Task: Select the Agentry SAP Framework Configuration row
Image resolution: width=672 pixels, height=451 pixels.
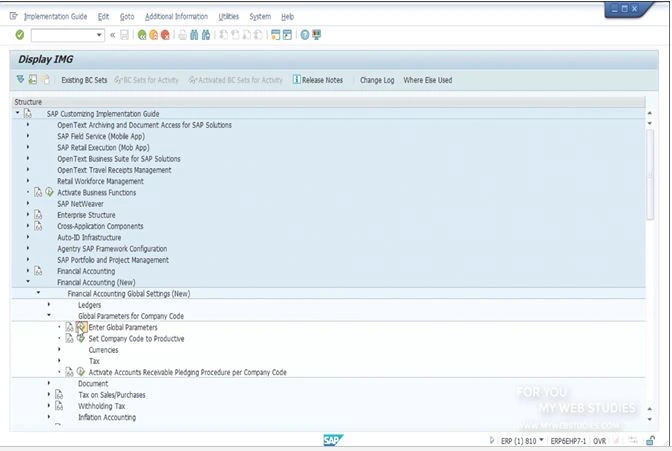Action: 112,249
